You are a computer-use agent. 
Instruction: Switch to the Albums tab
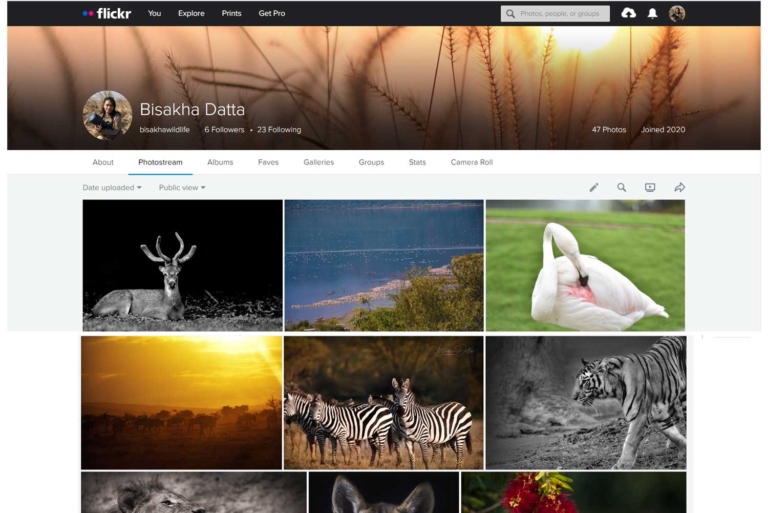point(220,162)
